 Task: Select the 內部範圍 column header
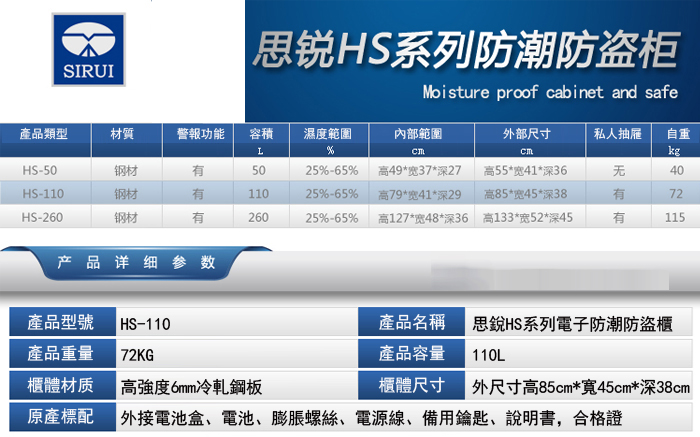418,133
